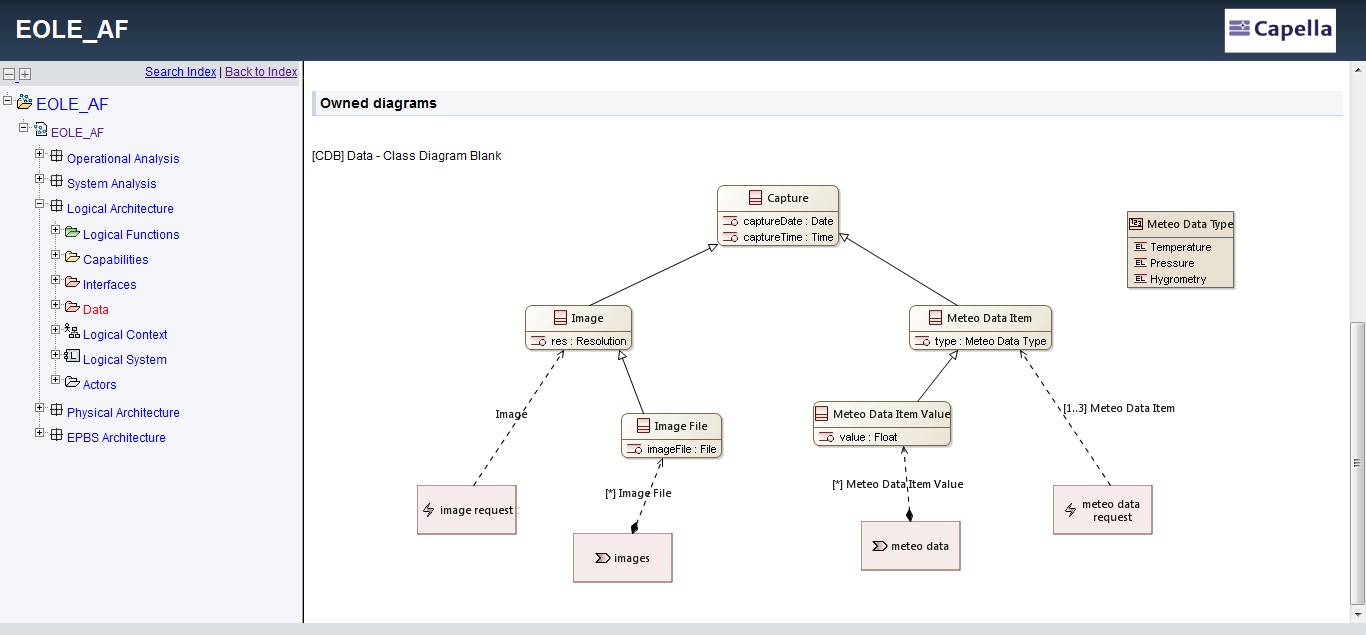Image resolution: width=1366 pixels, height=635 pixels.
Task: Click the res : Resolution attribute
Action: 579,341
